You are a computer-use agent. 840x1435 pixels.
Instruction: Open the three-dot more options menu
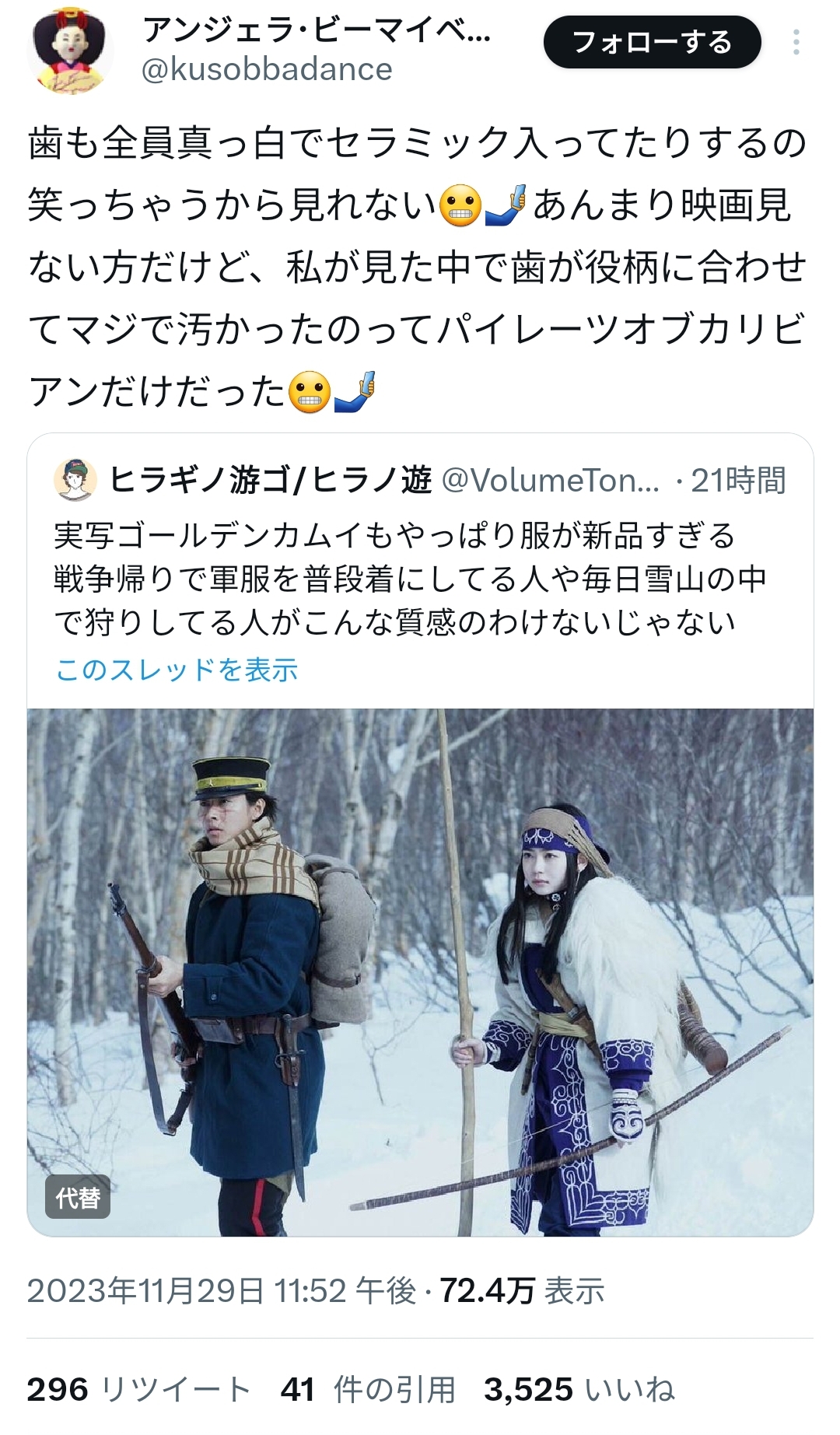point(796,42)
